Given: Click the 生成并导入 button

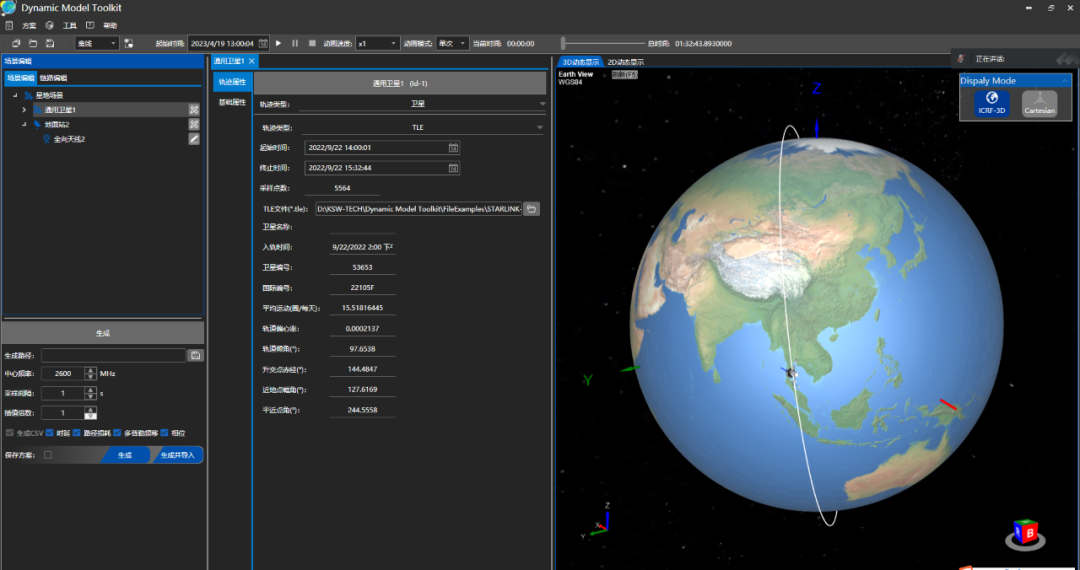Looking at the screenshot, I should tap(177, 455).
